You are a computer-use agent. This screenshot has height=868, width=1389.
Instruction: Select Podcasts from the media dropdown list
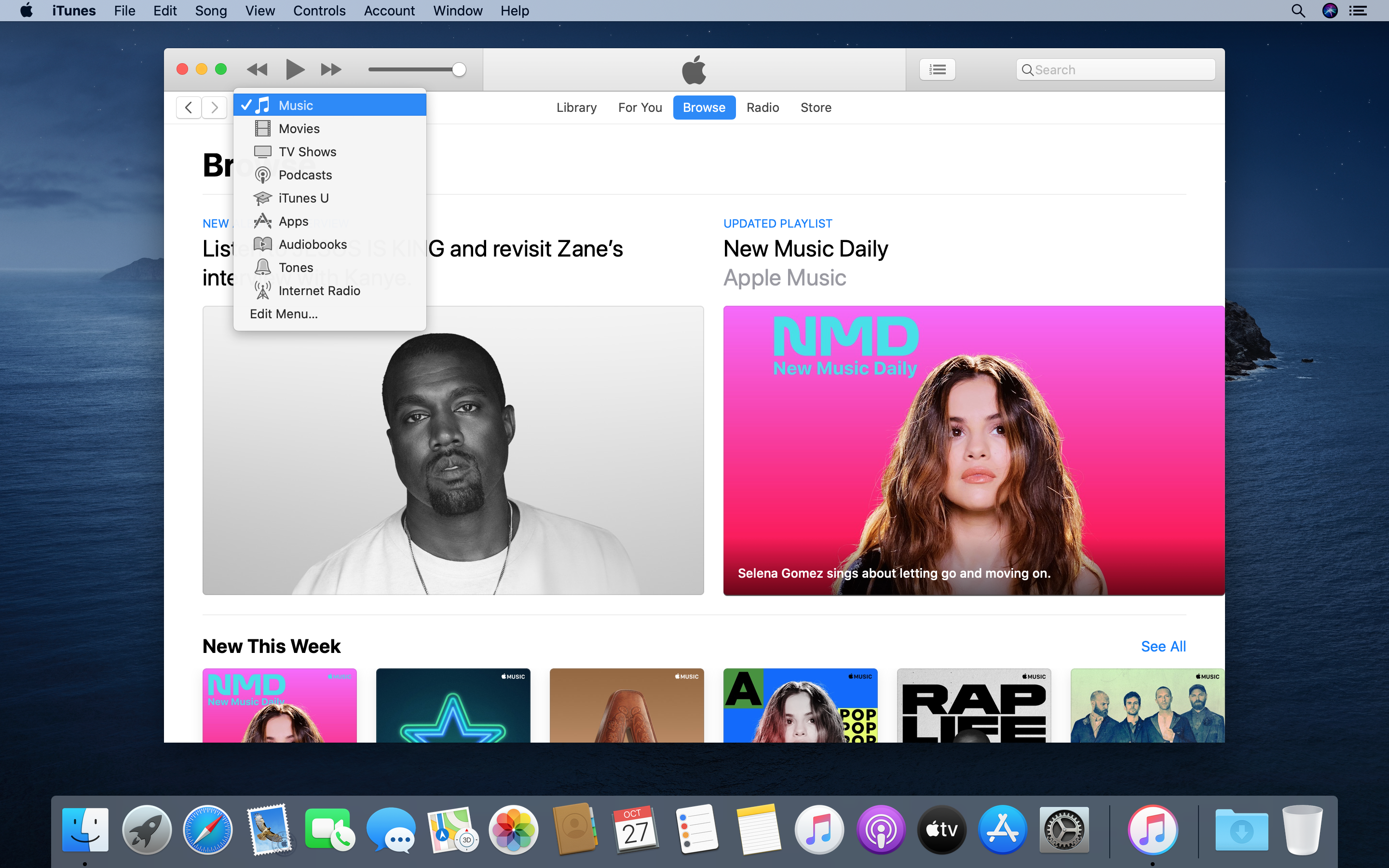[305, 175]
